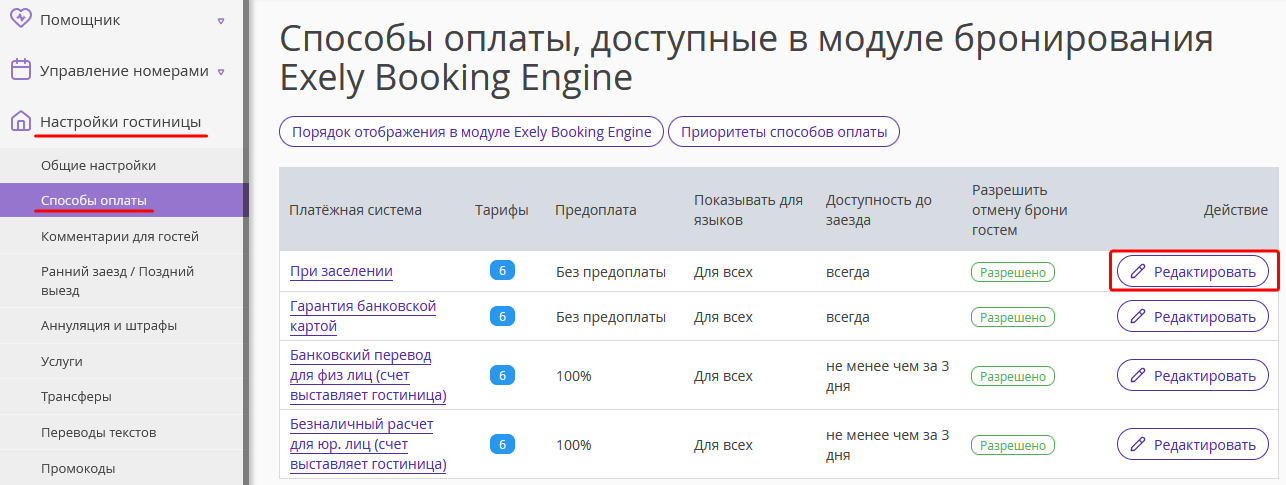Click the blue tariff badge 6 in the При заселении row

pyautogui.click(x=502, y=270)
